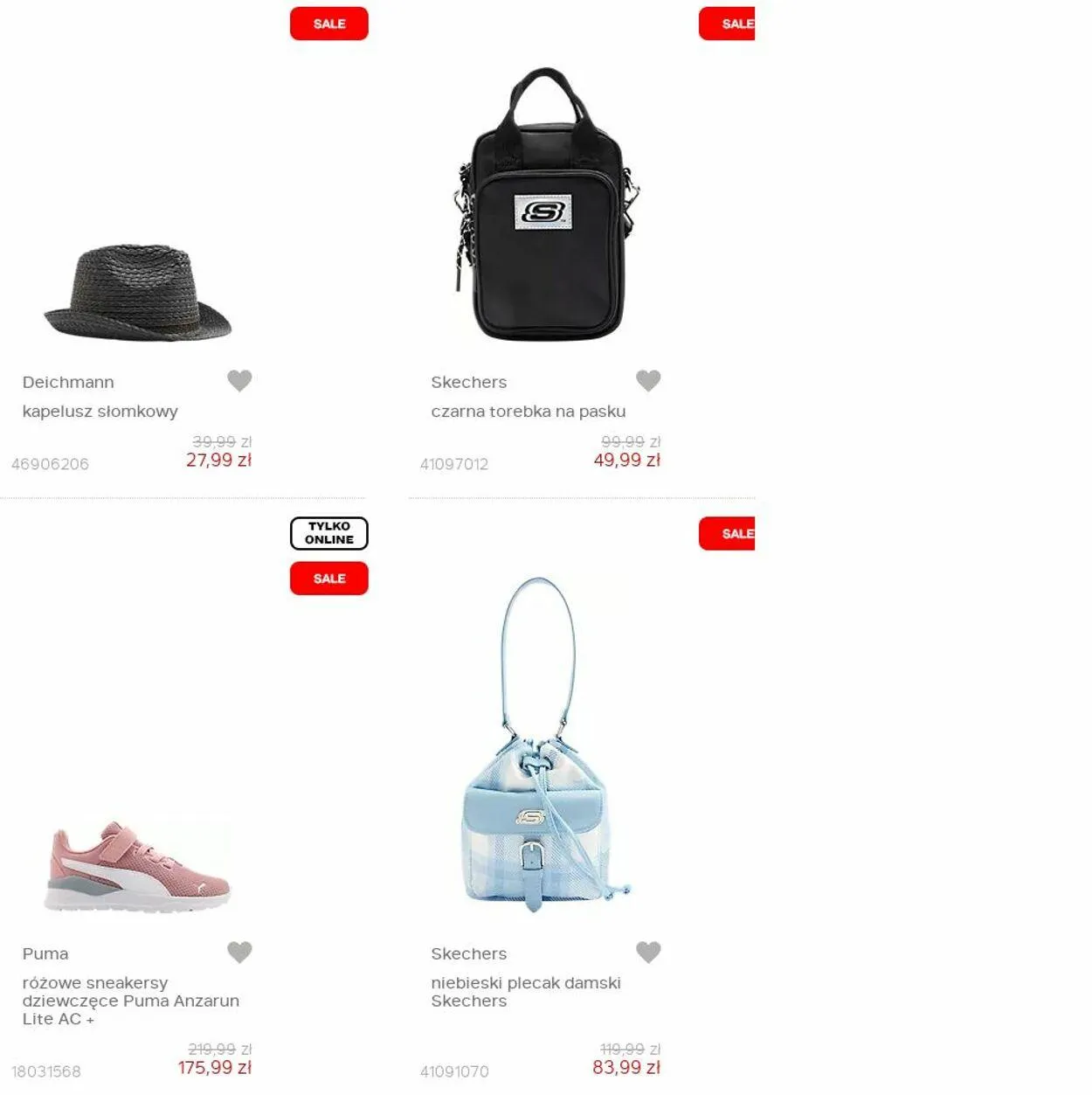Open różowe sneakersy dziewczęce Puma Anzarun link
This screenshot has height=1095, width=1092.
point(131,1001)
